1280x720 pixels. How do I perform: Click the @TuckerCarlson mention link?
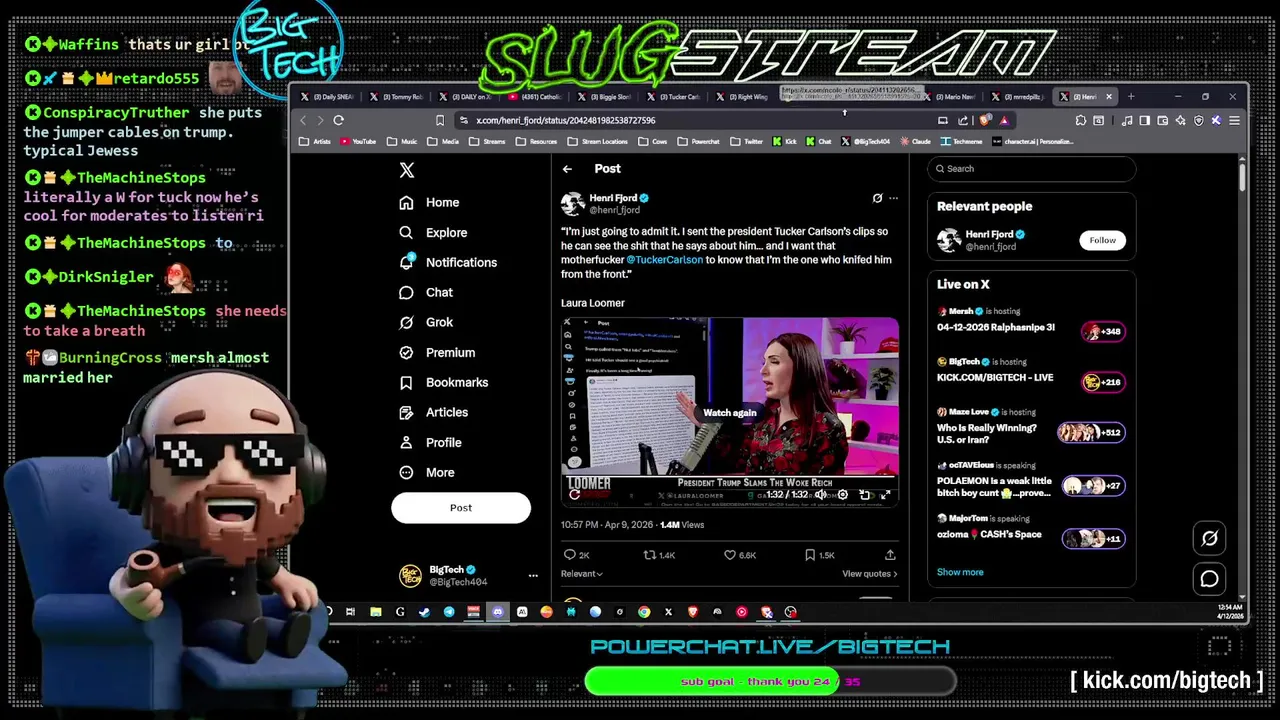point(664,260)
